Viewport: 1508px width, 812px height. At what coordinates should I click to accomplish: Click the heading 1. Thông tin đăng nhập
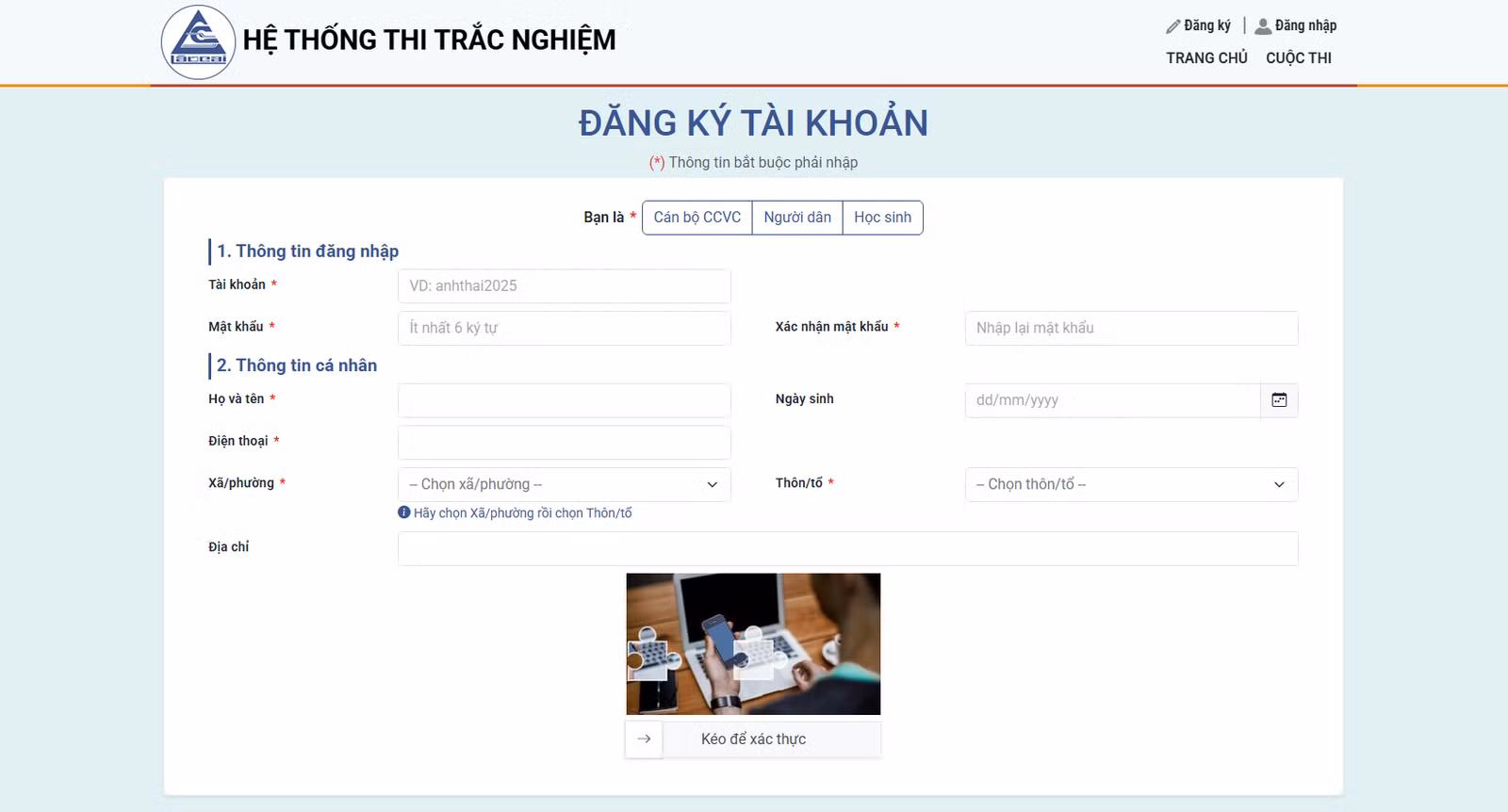click(x=307, y=252)
